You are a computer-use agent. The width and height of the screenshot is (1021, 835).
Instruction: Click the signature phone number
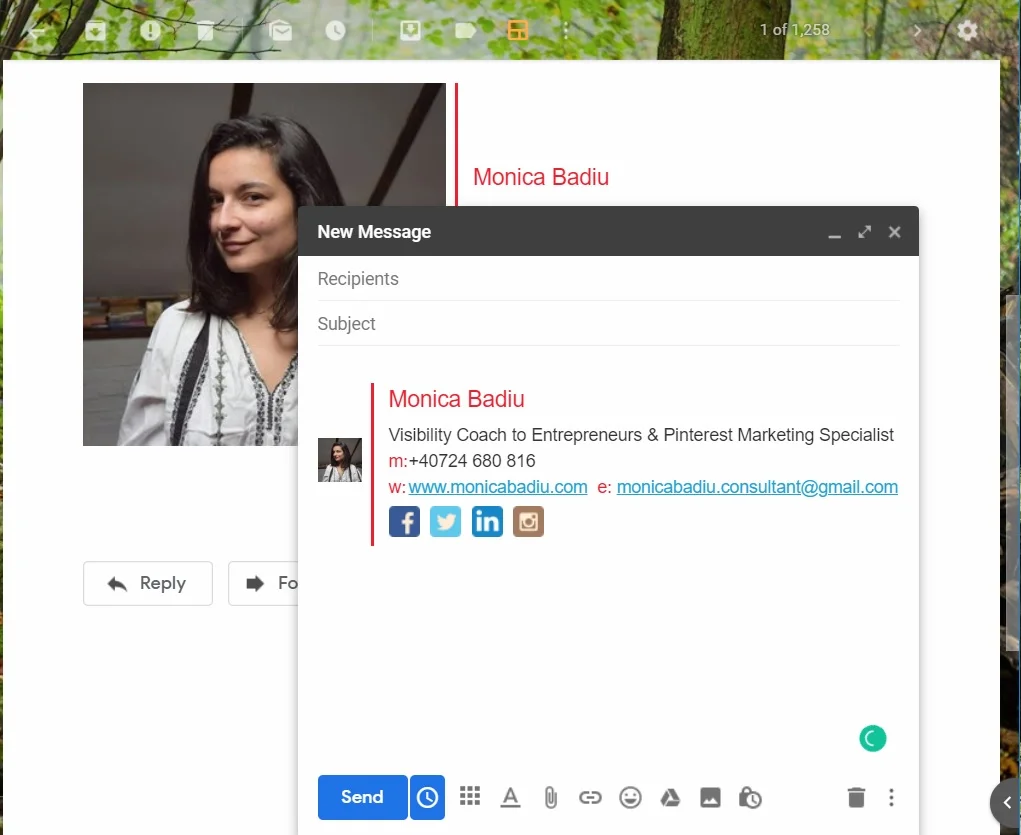[472, 461]
